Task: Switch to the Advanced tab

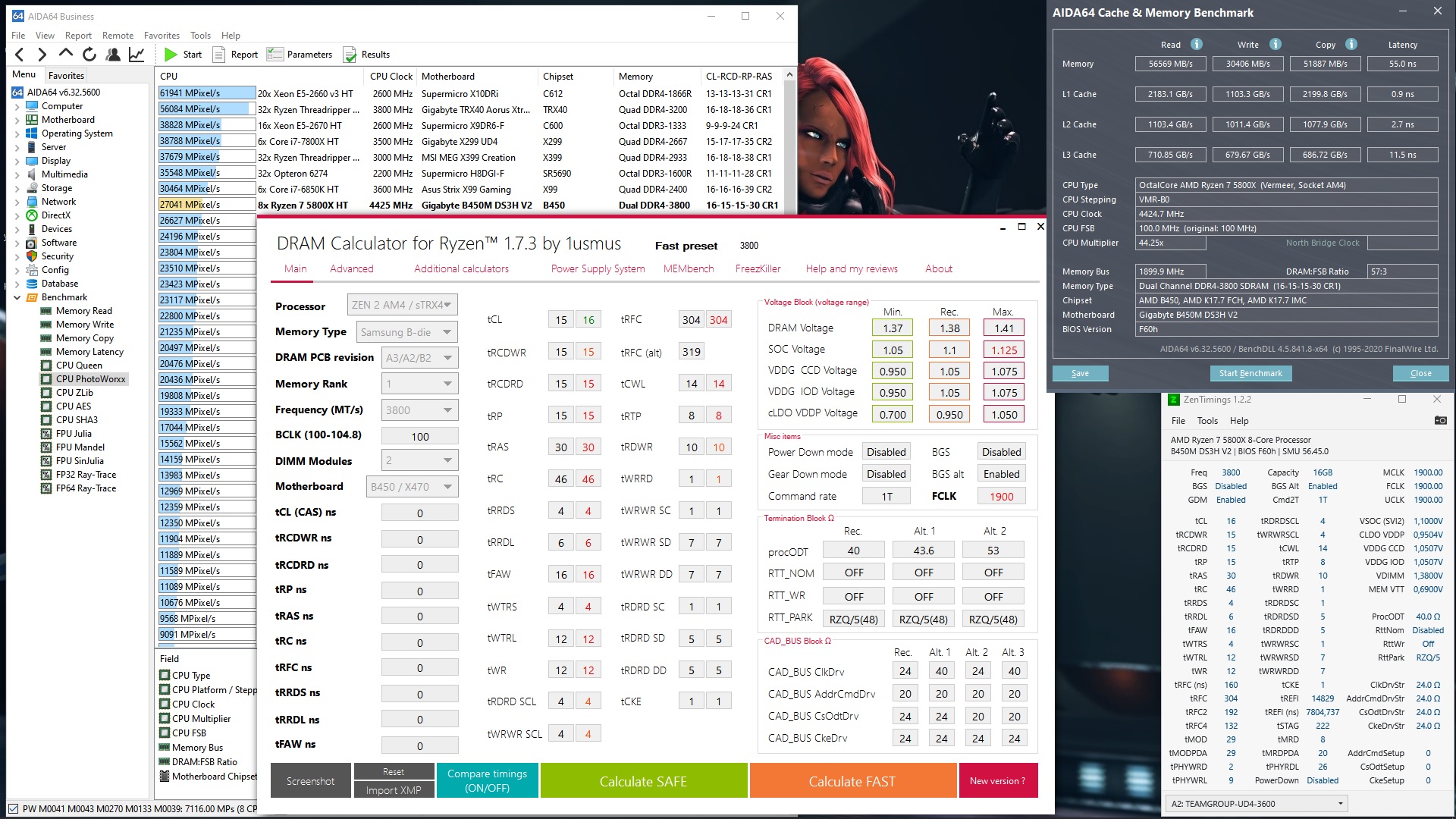Action: tap(351, 268)
